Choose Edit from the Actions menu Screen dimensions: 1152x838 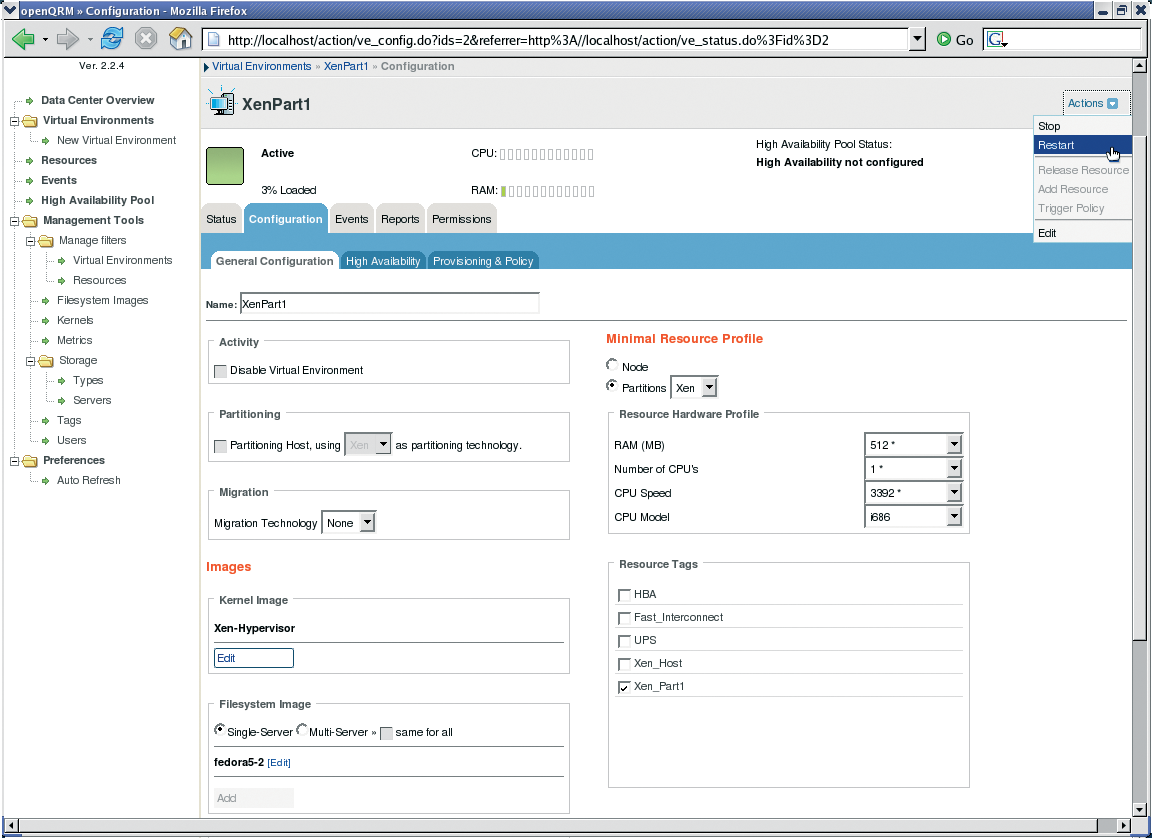click(1082, 233)
